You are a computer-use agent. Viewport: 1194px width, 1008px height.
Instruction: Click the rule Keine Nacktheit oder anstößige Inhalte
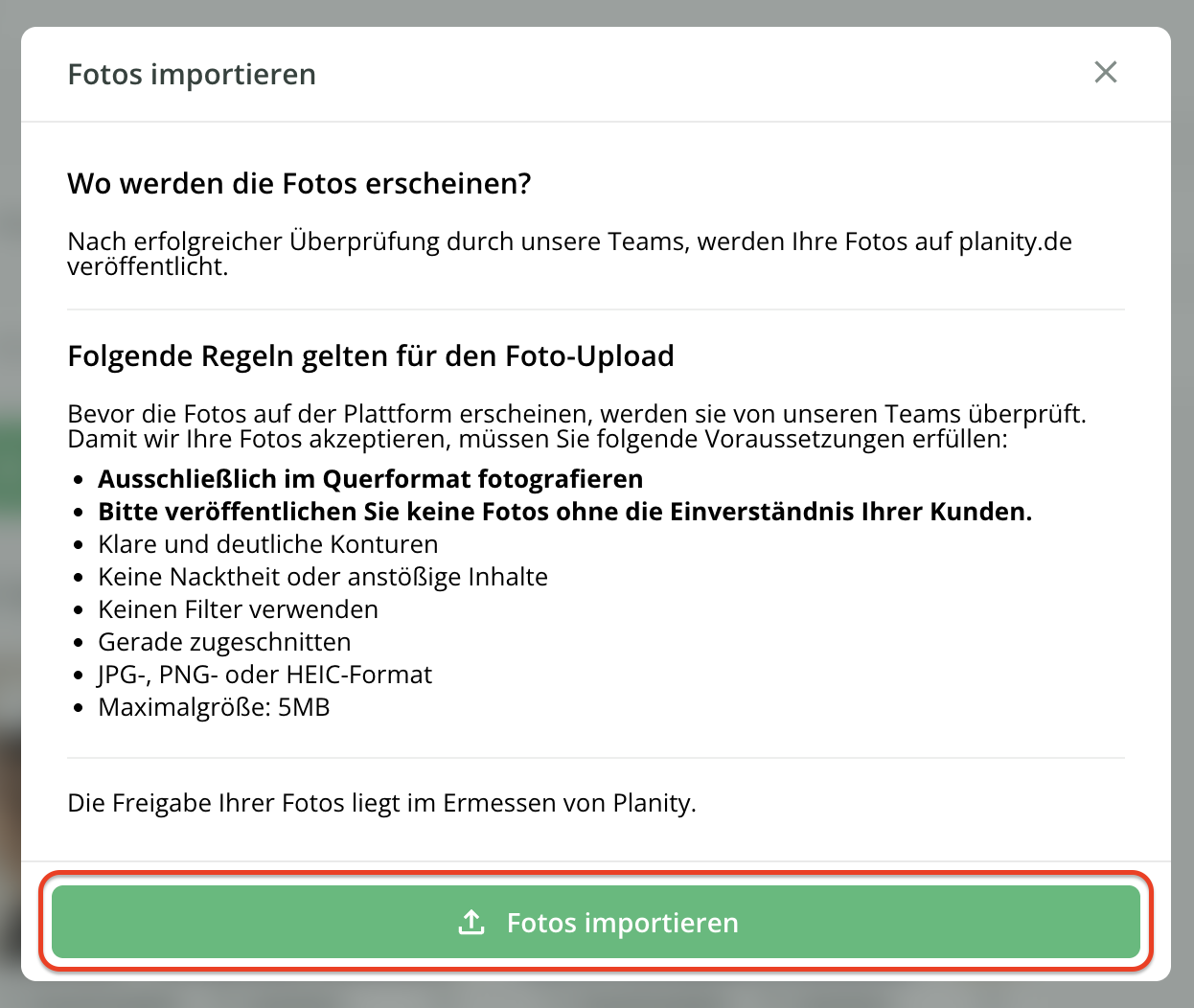click(323, 577)
